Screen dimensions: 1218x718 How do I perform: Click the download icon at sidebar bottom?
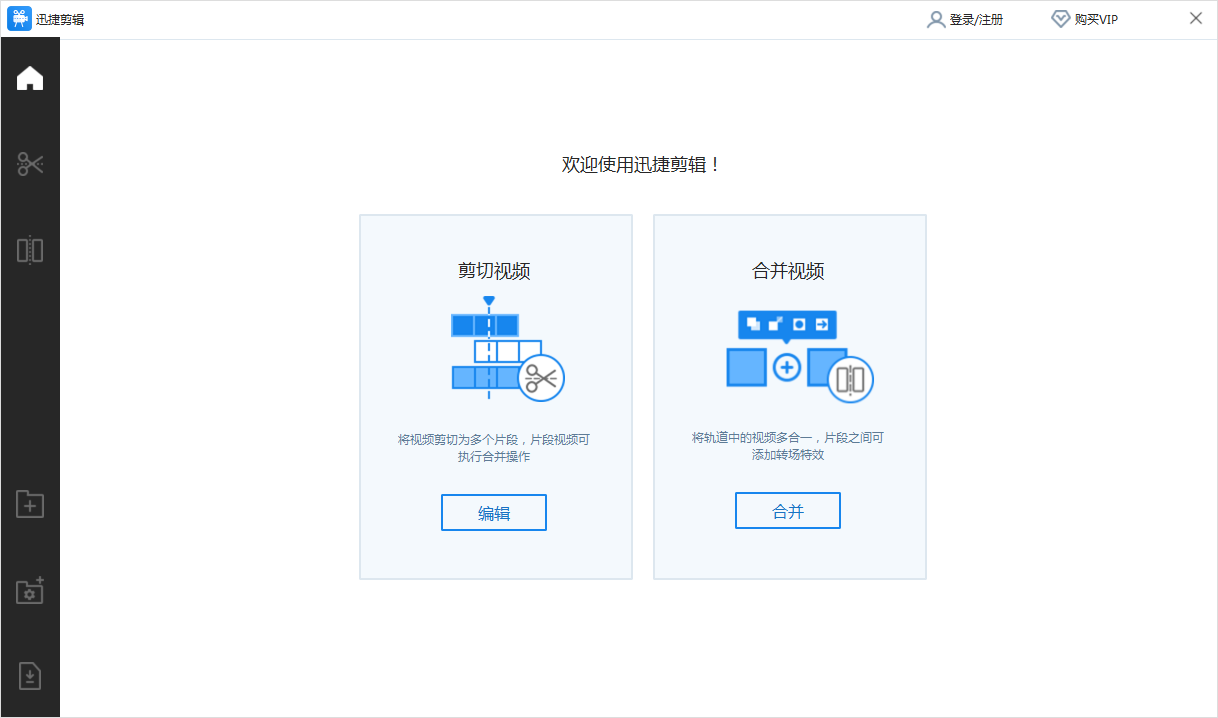click(30, 676)
